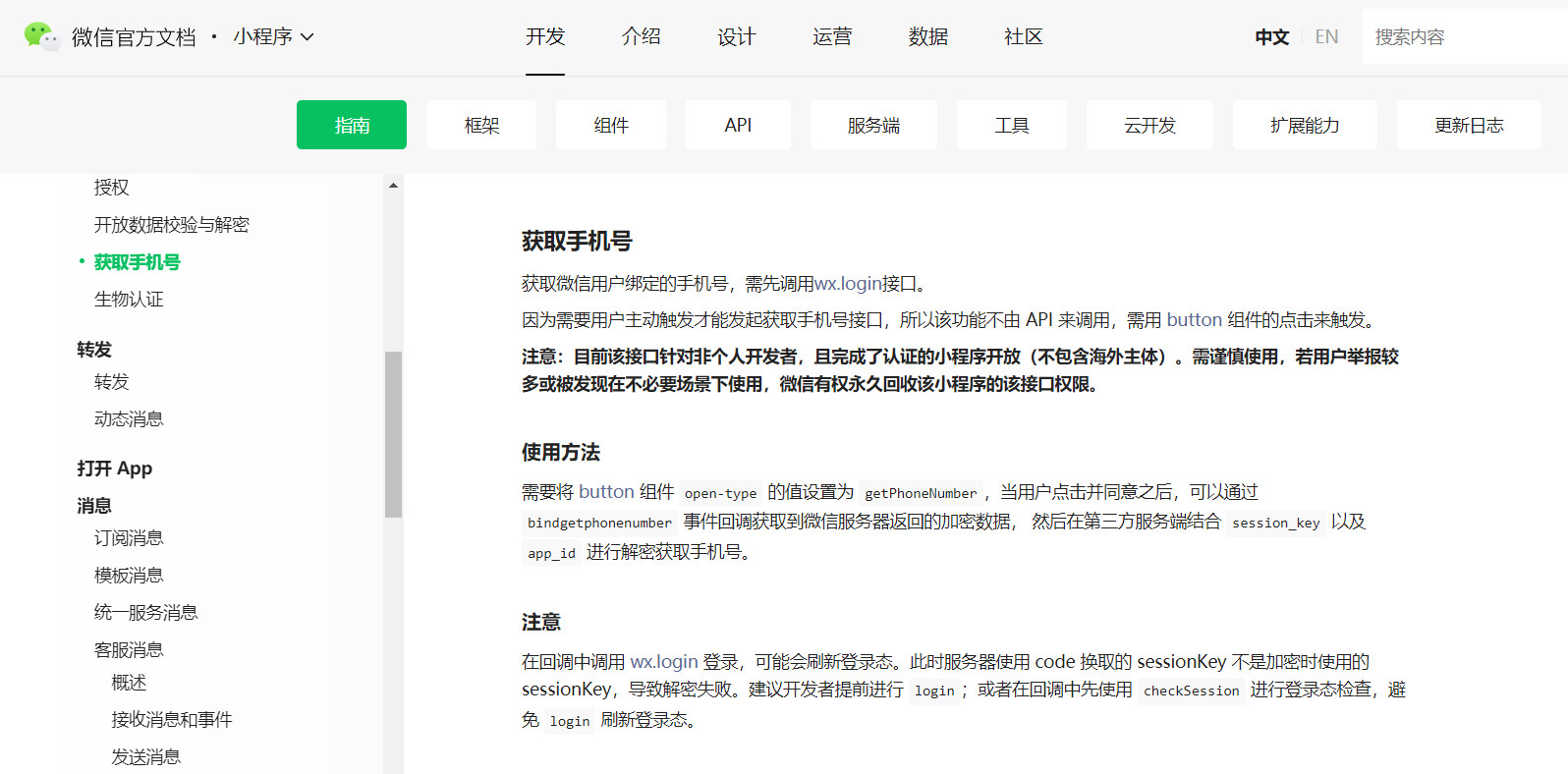Screen dimensions: 1568x774
Task: Open 接收消息和事件 in the sidebar
Action: tap(172, 720)
